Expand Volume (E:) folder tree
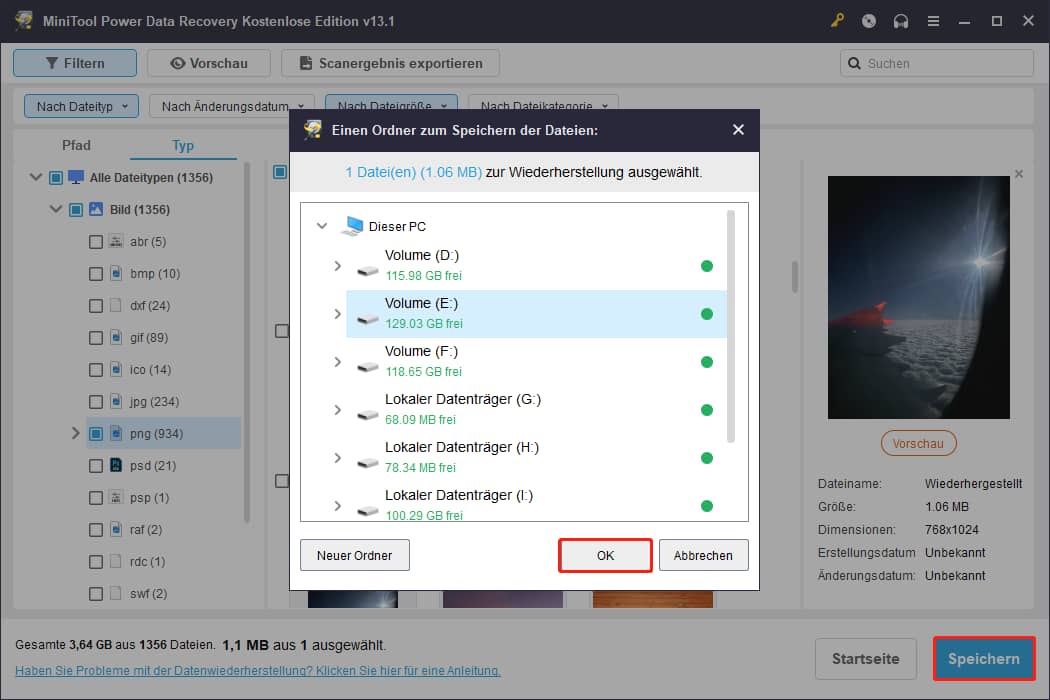The height and width of the screenshot is (700, 1050). click(338, 313)
